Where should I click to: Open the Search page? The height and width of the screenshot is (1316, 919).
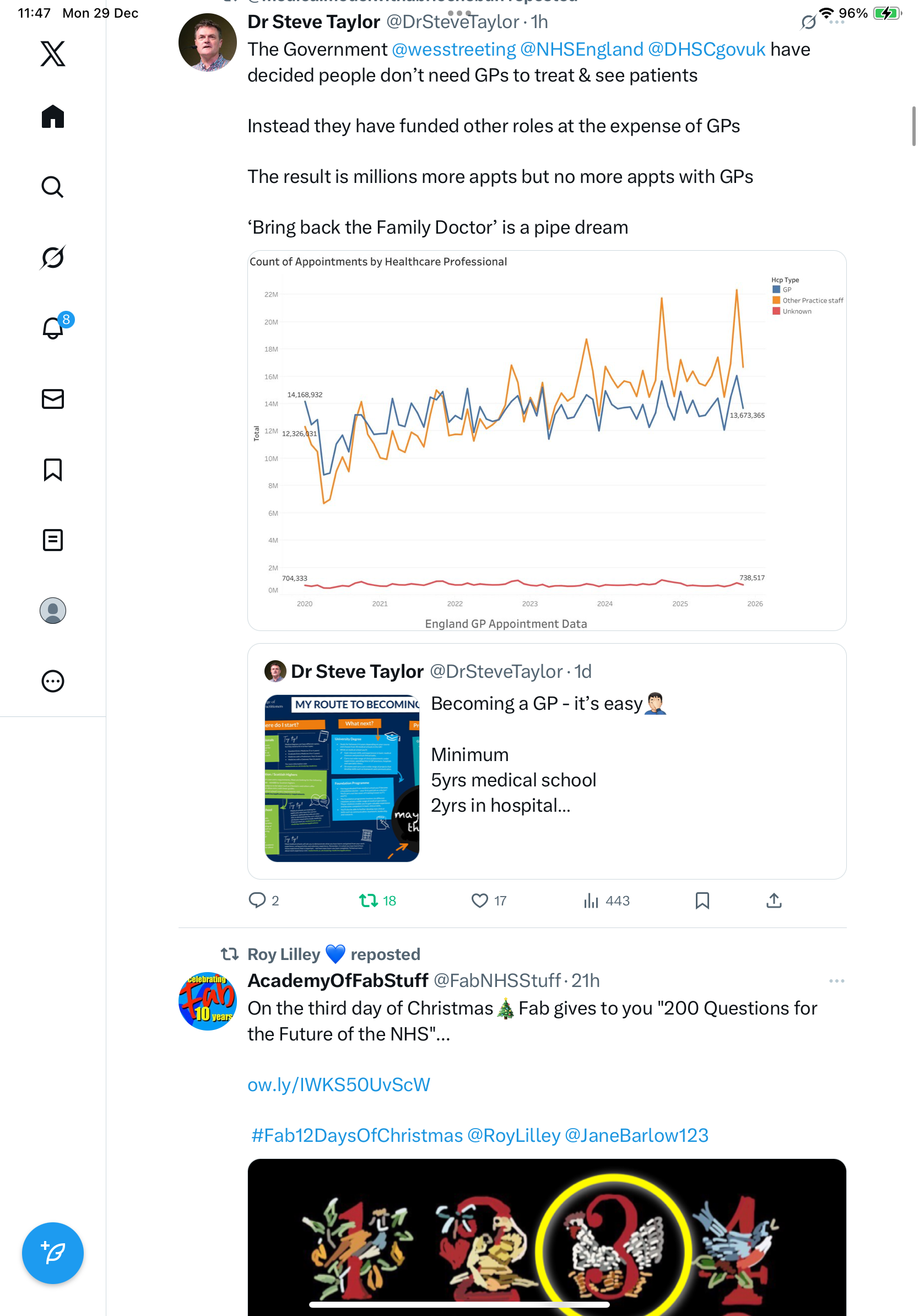(x=53, y=187)
